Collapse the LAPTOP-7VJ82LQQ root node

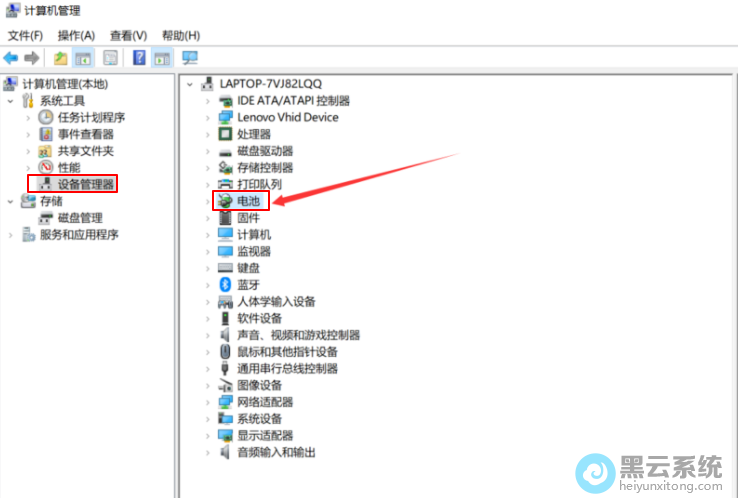(x=191, y=84)
